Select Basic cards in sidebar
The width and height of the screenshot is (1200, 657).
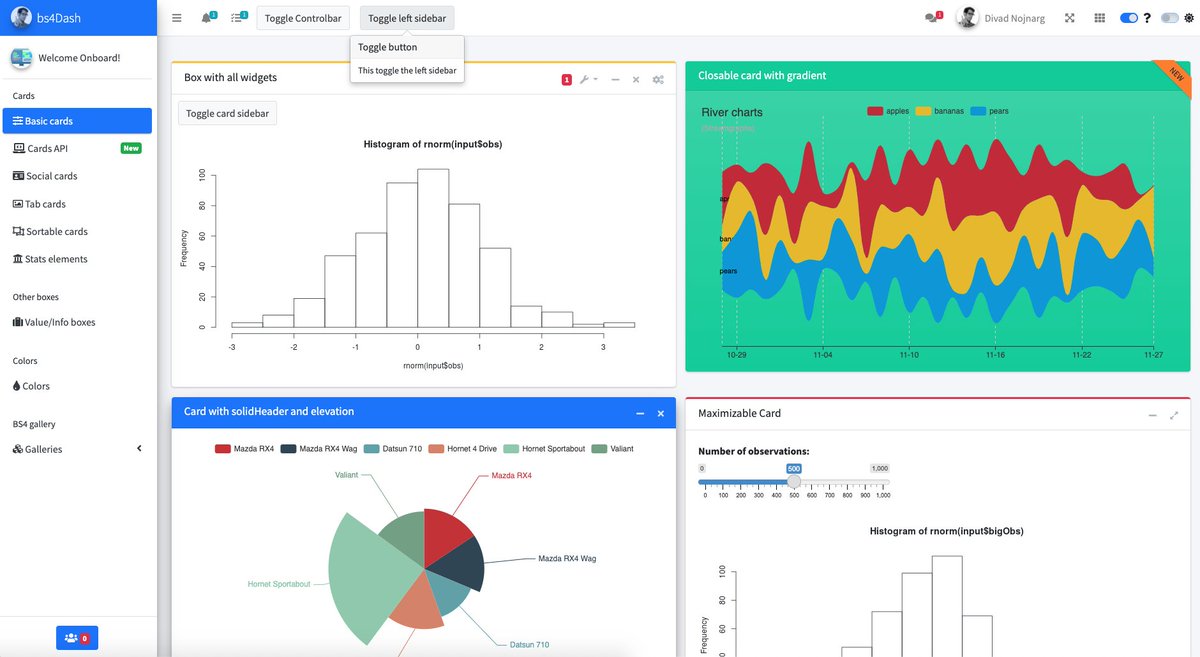pos(78,121)
